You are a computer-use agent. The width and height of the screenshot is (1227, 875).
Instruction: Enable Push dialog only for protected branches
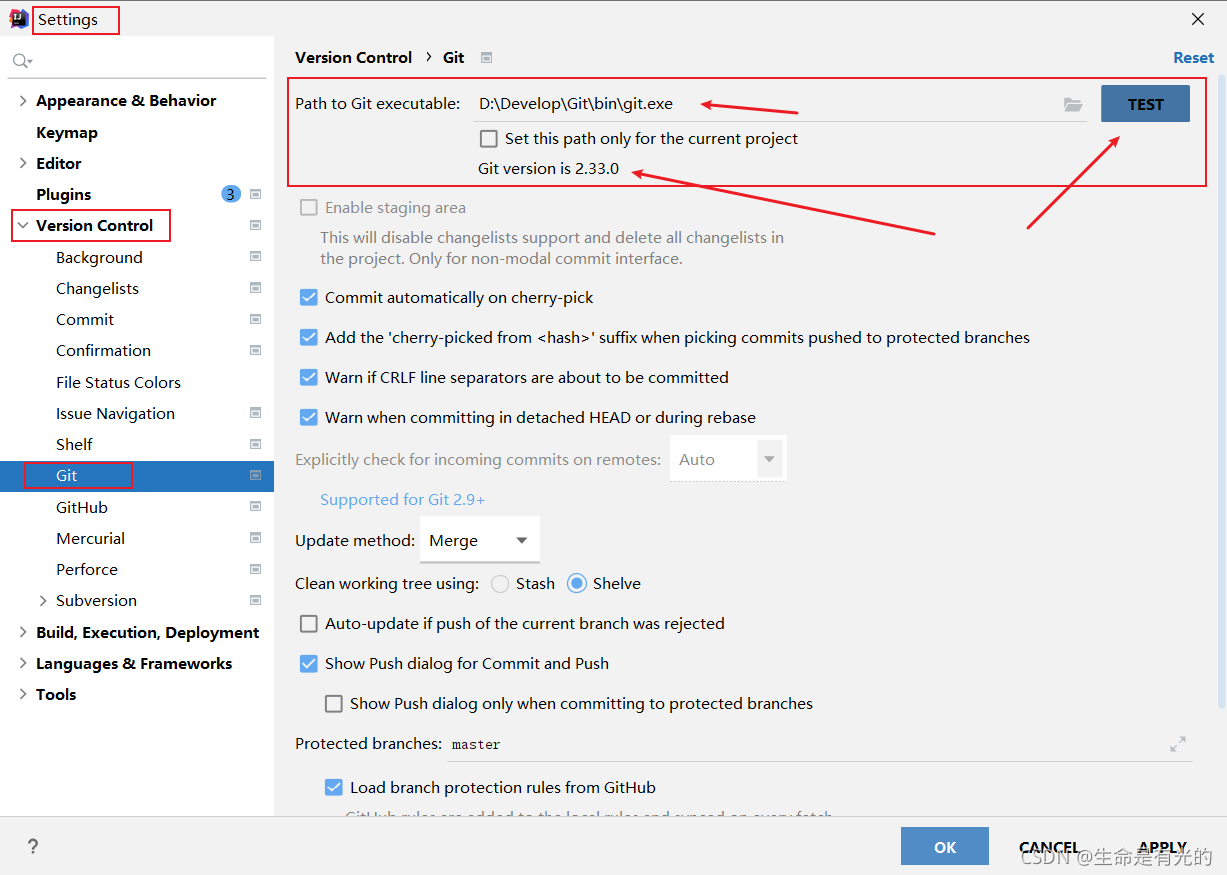pyautogui.click(x=334, y=703)
